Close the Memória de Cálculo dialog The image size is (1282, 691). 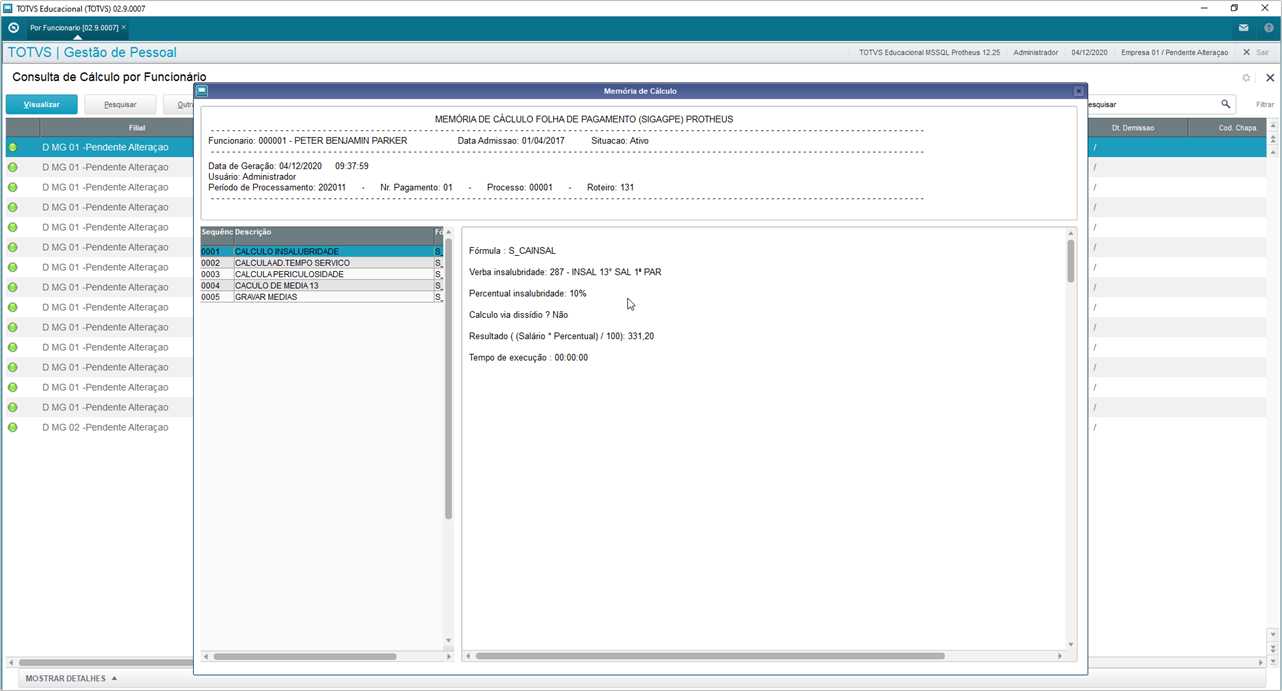[x=1078, y=91]
